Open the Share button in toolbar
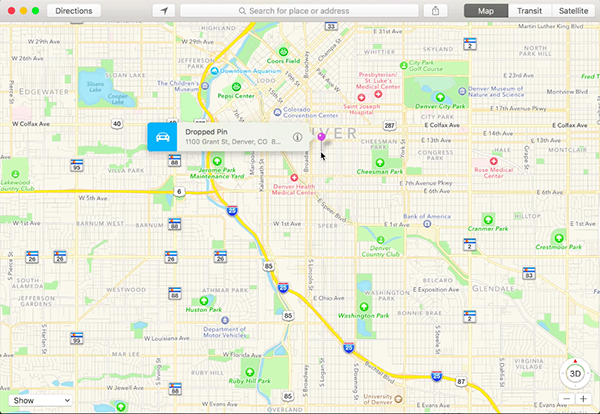 tap(435, 11)
